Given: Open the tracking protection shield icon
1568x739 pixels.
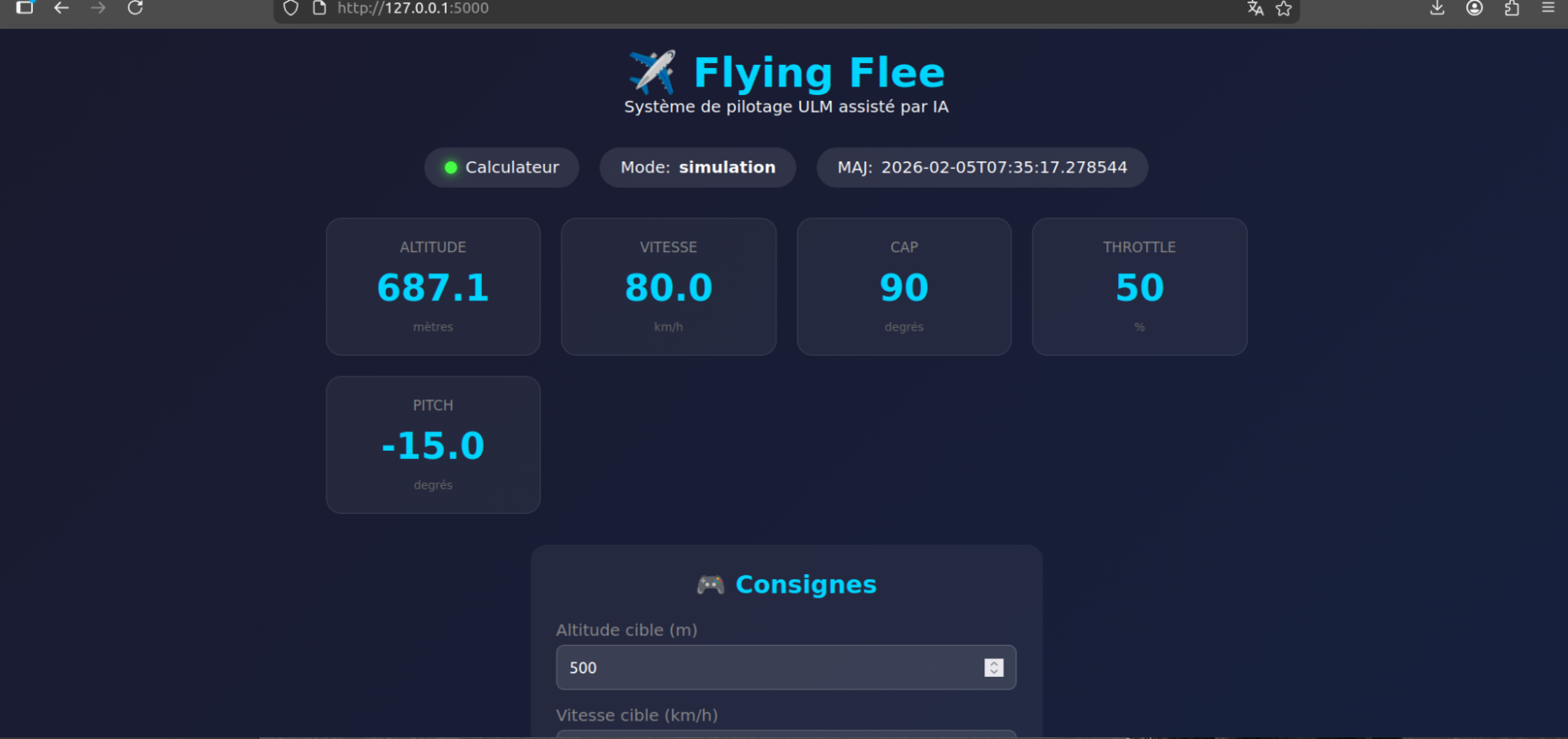Looking at the screenshot, I should click(x=290, y=8).
